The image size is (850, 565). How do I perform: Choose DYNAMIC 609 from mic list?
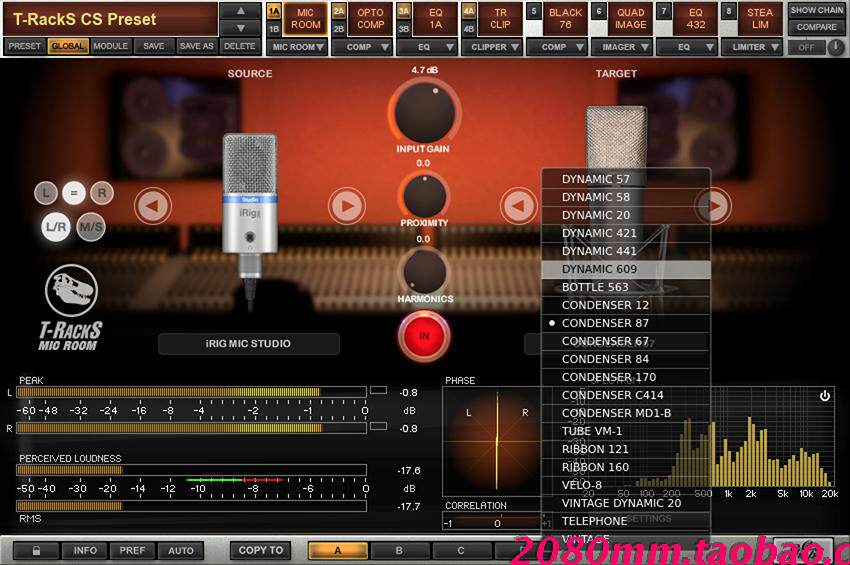626,269
